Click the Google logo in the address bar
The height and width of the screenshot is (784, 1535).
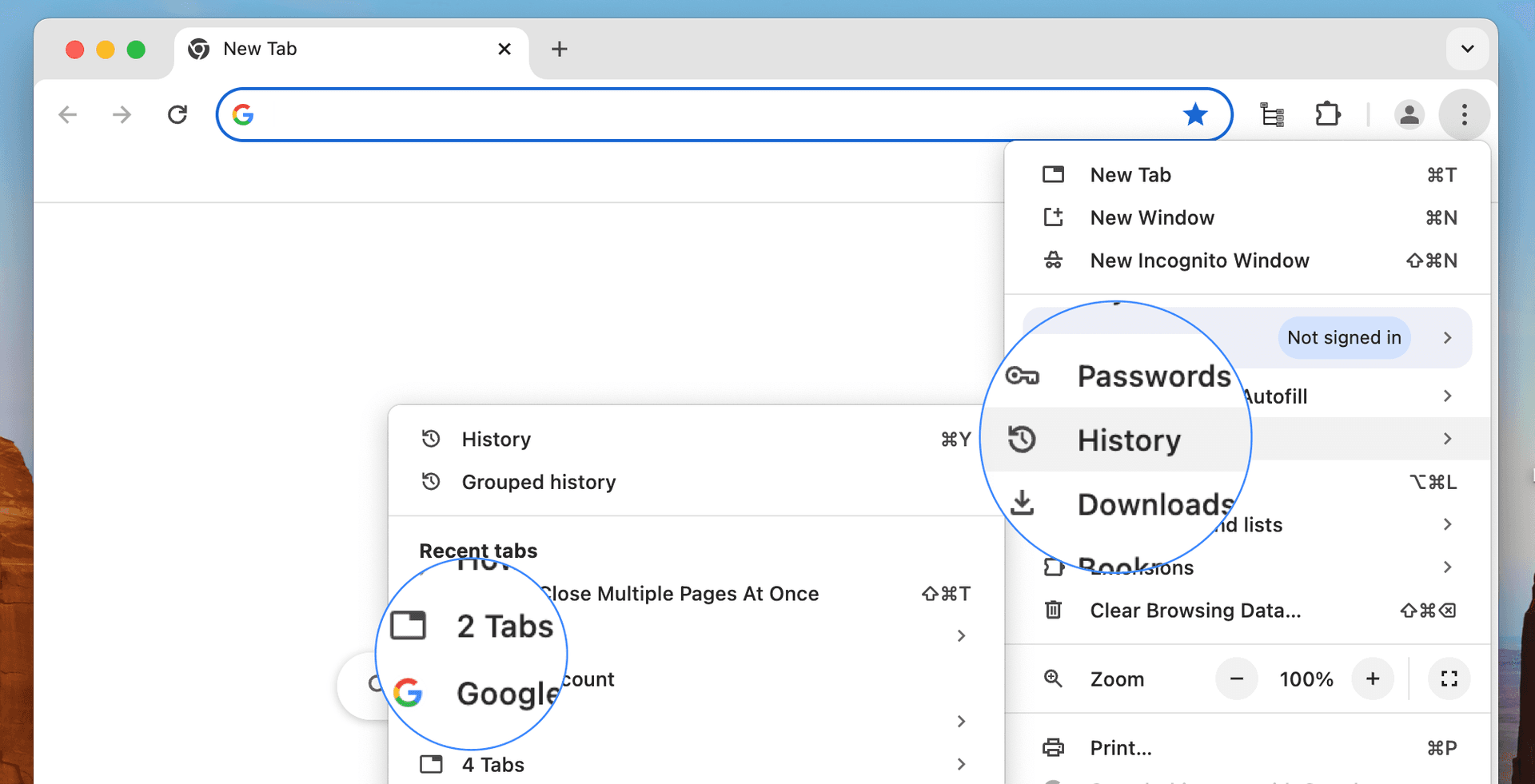tap(243, 114)
